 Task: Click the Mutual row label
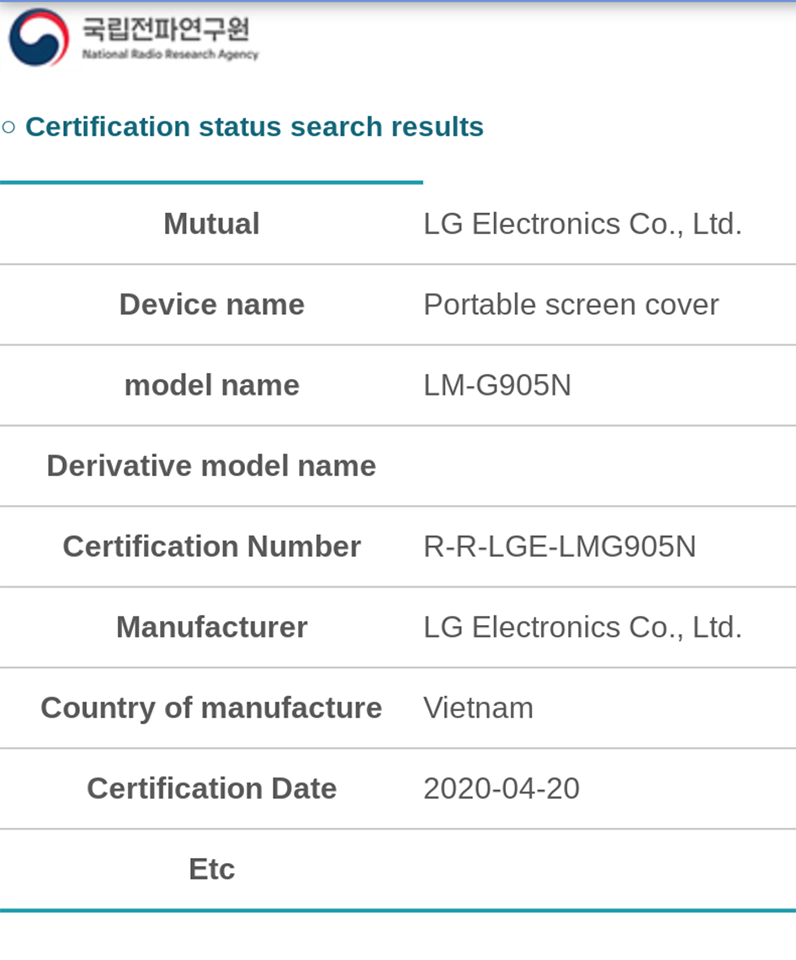point(211,224)
